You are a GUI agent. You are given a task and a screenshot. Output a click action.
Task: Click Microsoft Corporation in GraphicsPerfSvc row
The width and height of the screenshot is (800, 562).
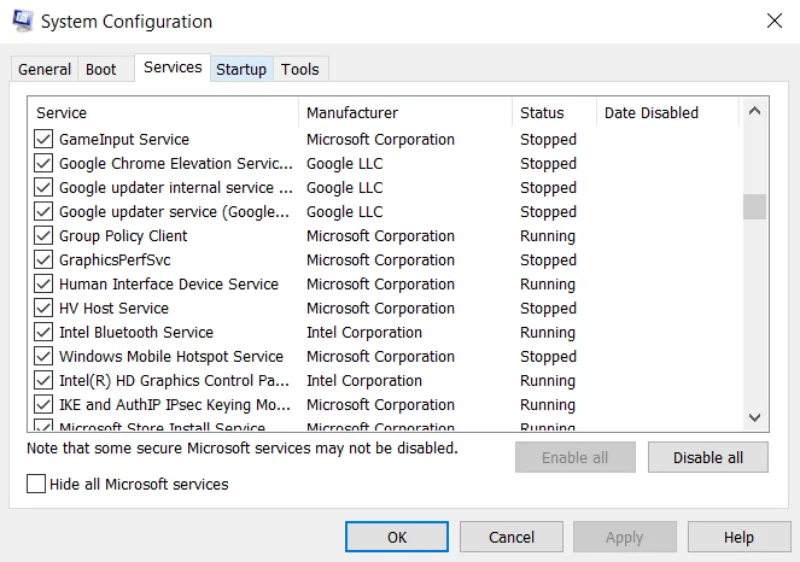point(380,260)
